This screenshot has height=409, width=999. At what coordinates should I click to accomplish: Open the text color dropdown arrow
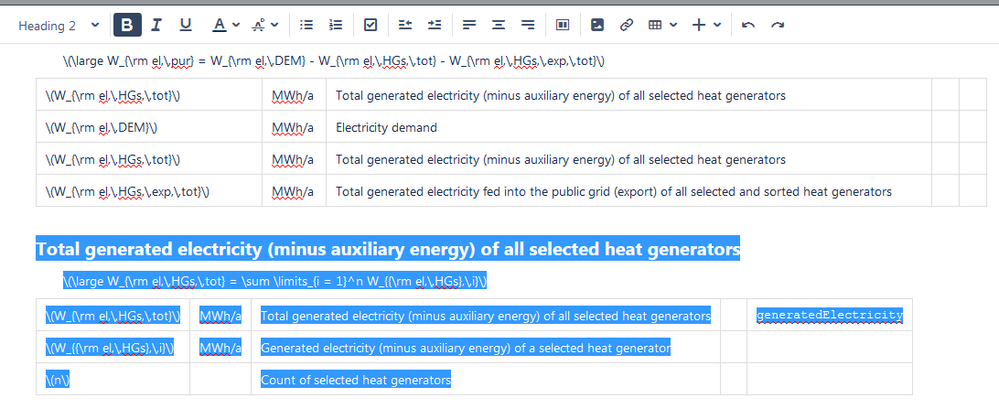(x=236, y=25)
